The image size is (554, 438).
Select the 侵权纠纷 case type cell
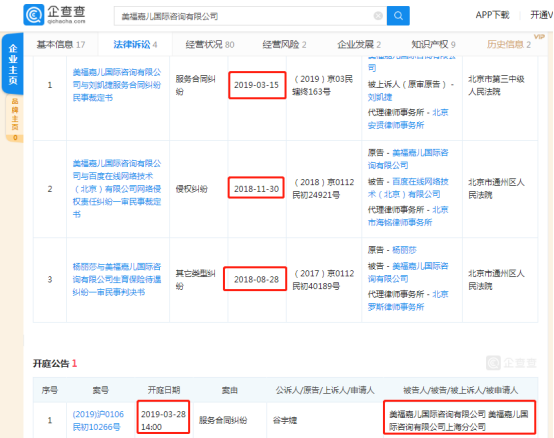(191, 189)
